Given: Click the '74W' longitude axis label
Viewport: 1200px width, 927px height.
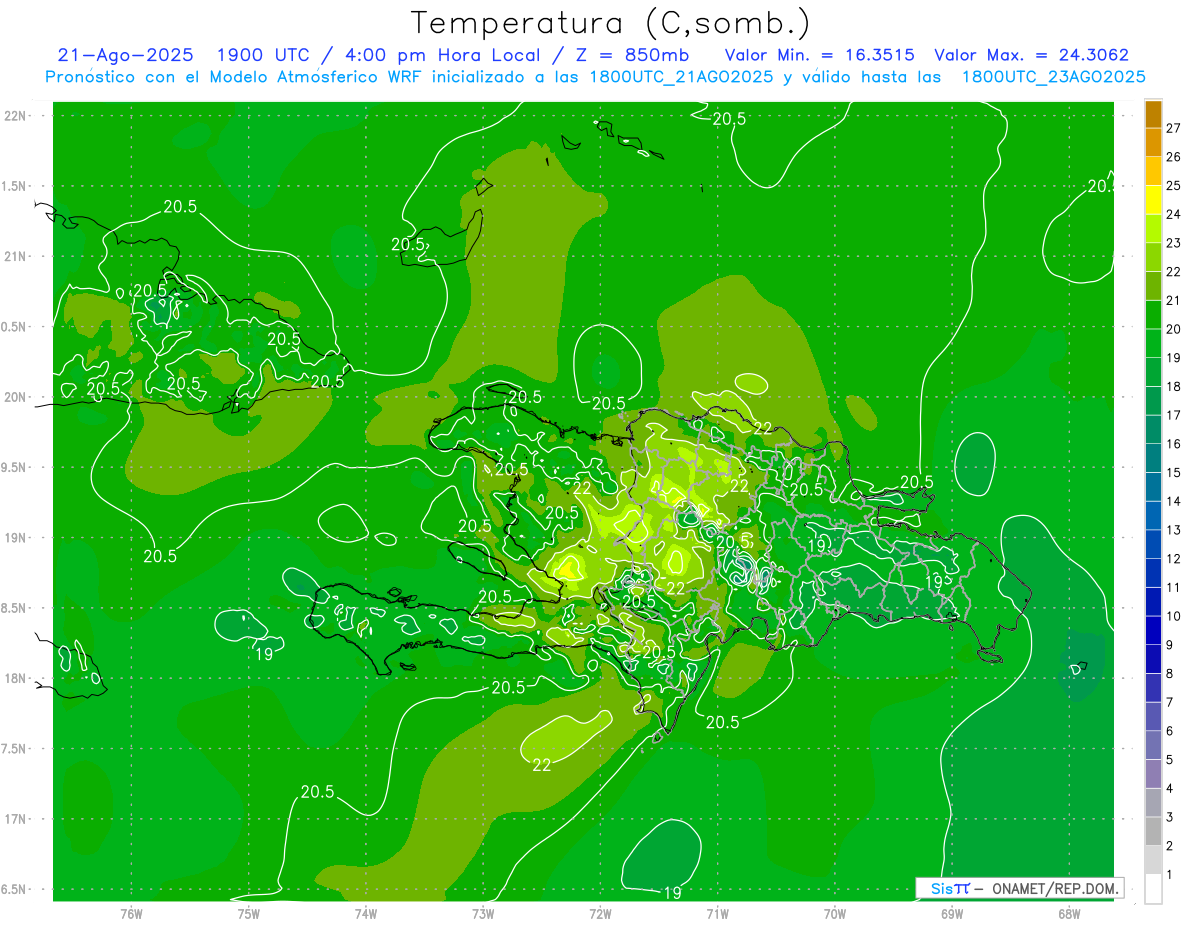Looking at the screenshot, I should tap(366, 913).
